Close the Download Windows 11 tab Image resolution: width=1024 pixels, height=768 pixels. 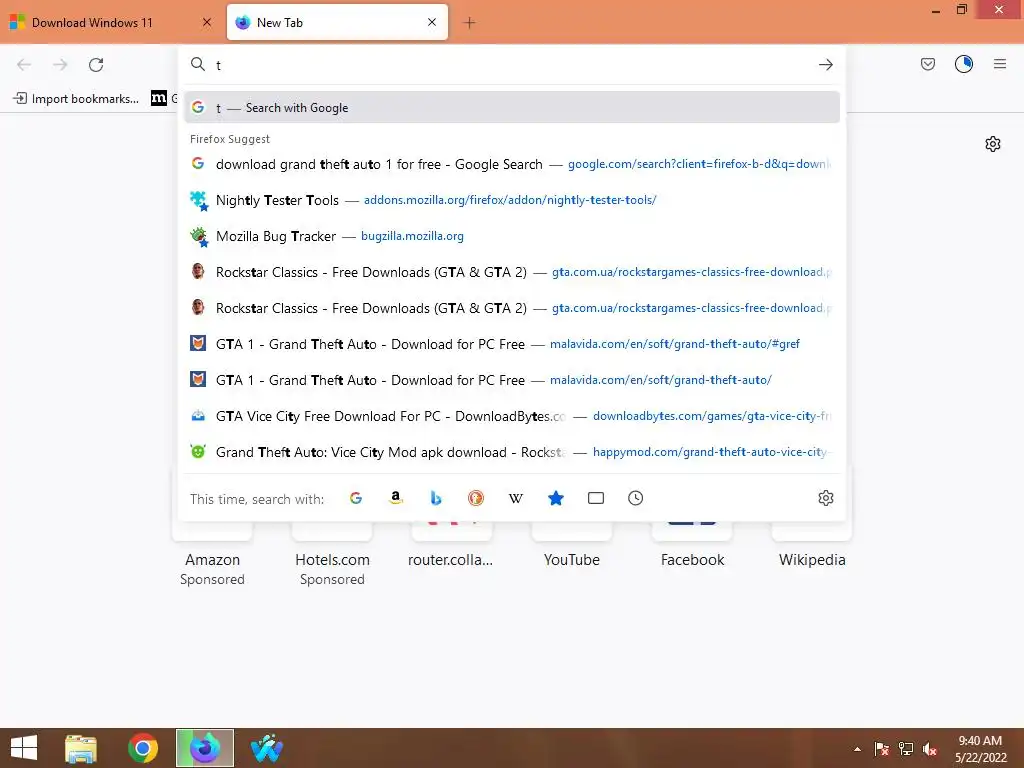[x=207, y=22]
